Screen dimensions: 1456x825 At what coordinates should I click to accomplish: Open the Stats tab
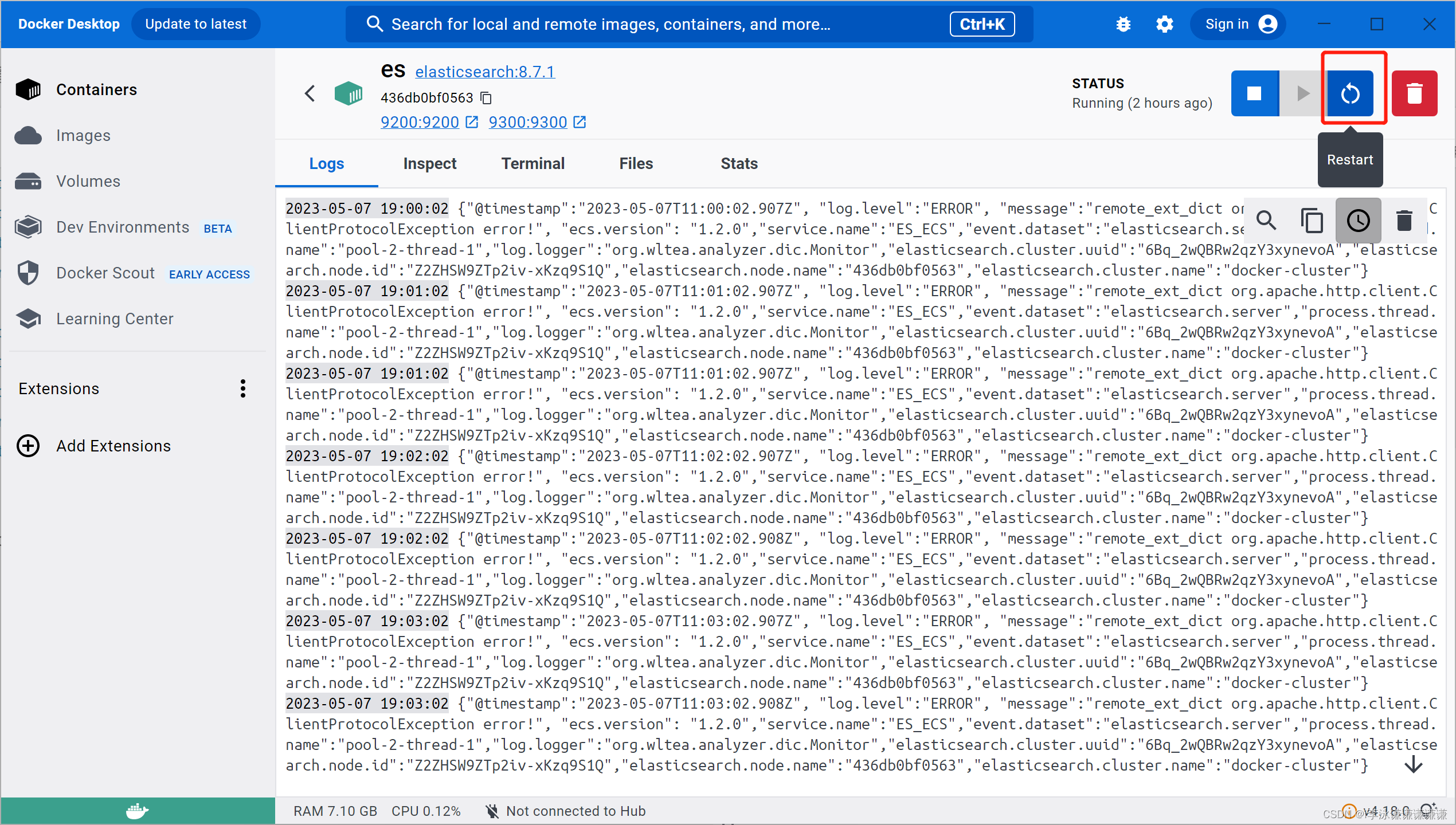738,164
